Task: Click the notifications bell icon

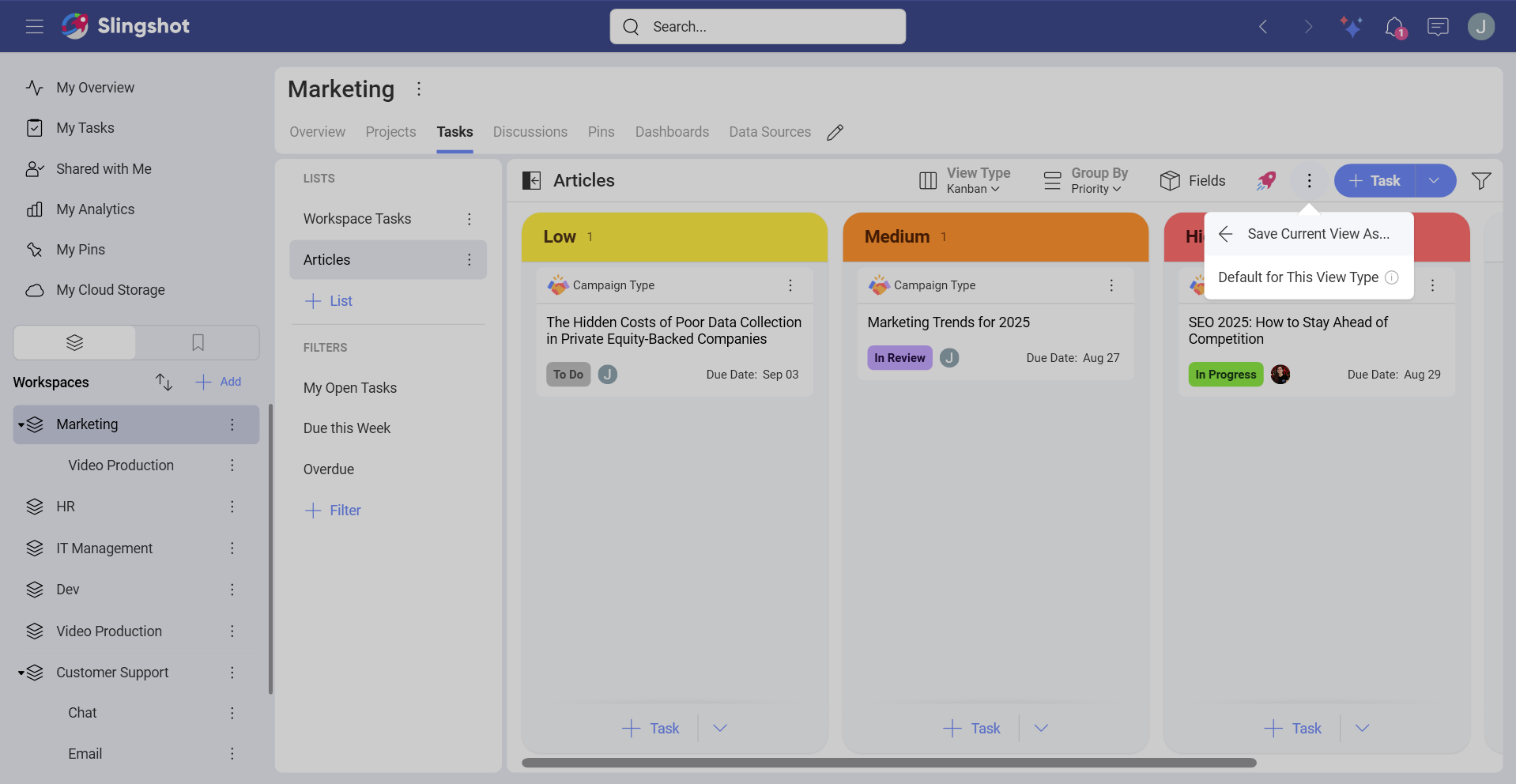Action: (x=1396, y=26)
